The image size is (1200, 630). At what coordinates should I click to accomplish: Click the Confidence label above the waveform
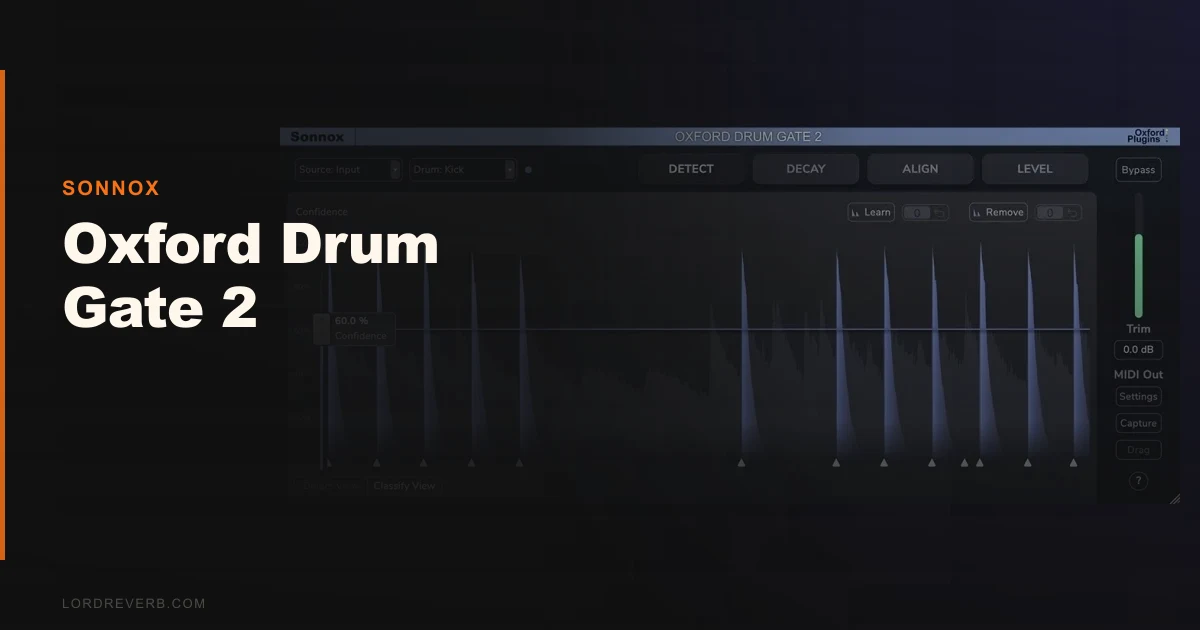click(322, 212)
